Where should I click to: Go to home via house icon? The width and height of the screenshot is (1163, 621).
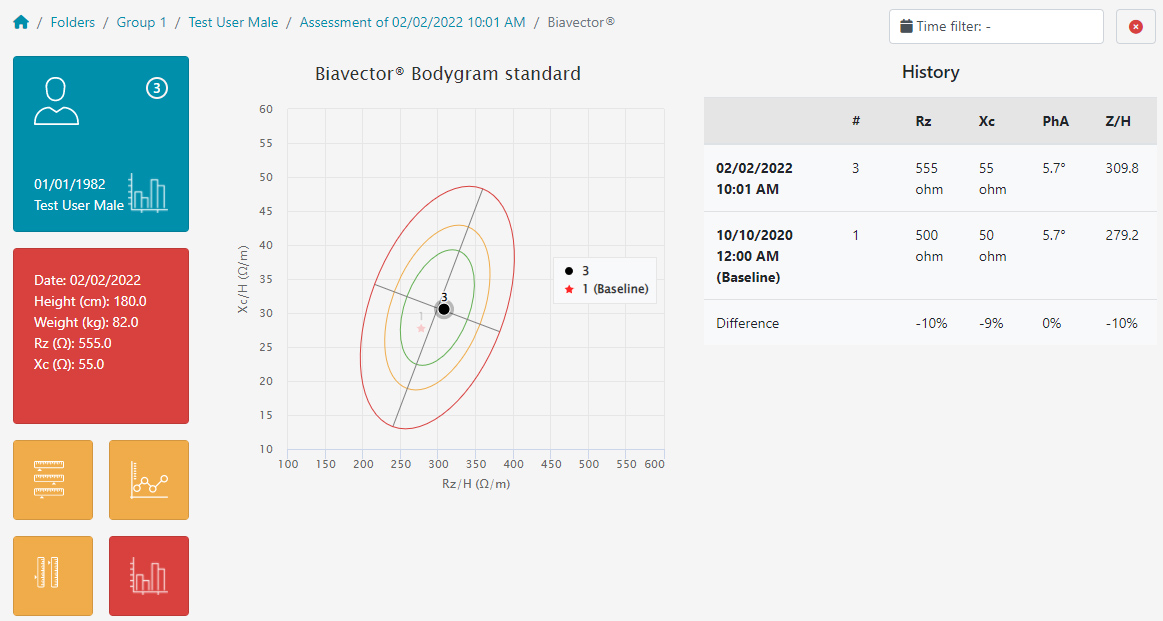point(21,22)
